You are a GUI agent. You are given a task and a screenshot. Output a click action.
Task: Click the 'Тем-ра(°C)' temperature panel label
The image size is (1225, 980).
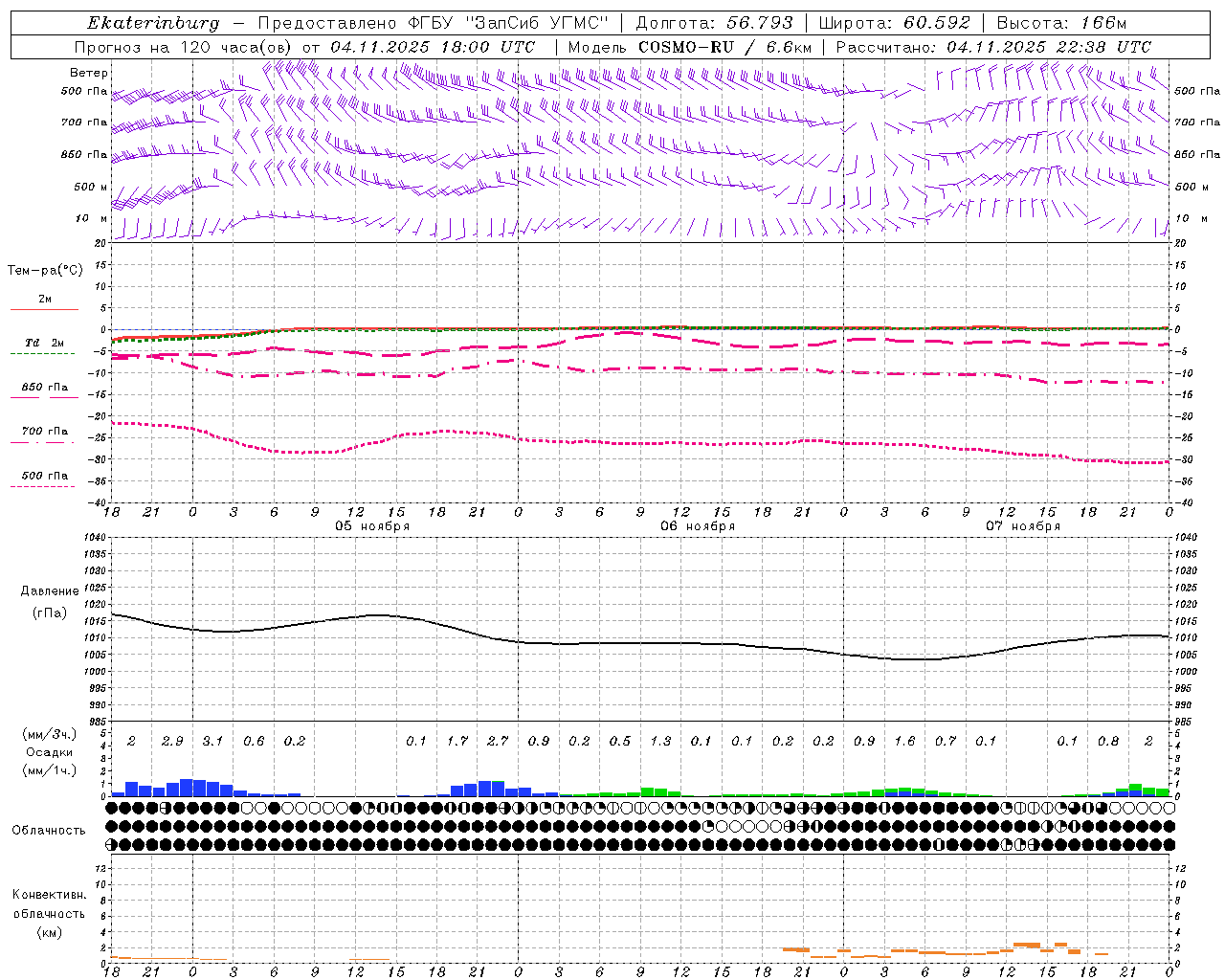click(x=45, y=271)
